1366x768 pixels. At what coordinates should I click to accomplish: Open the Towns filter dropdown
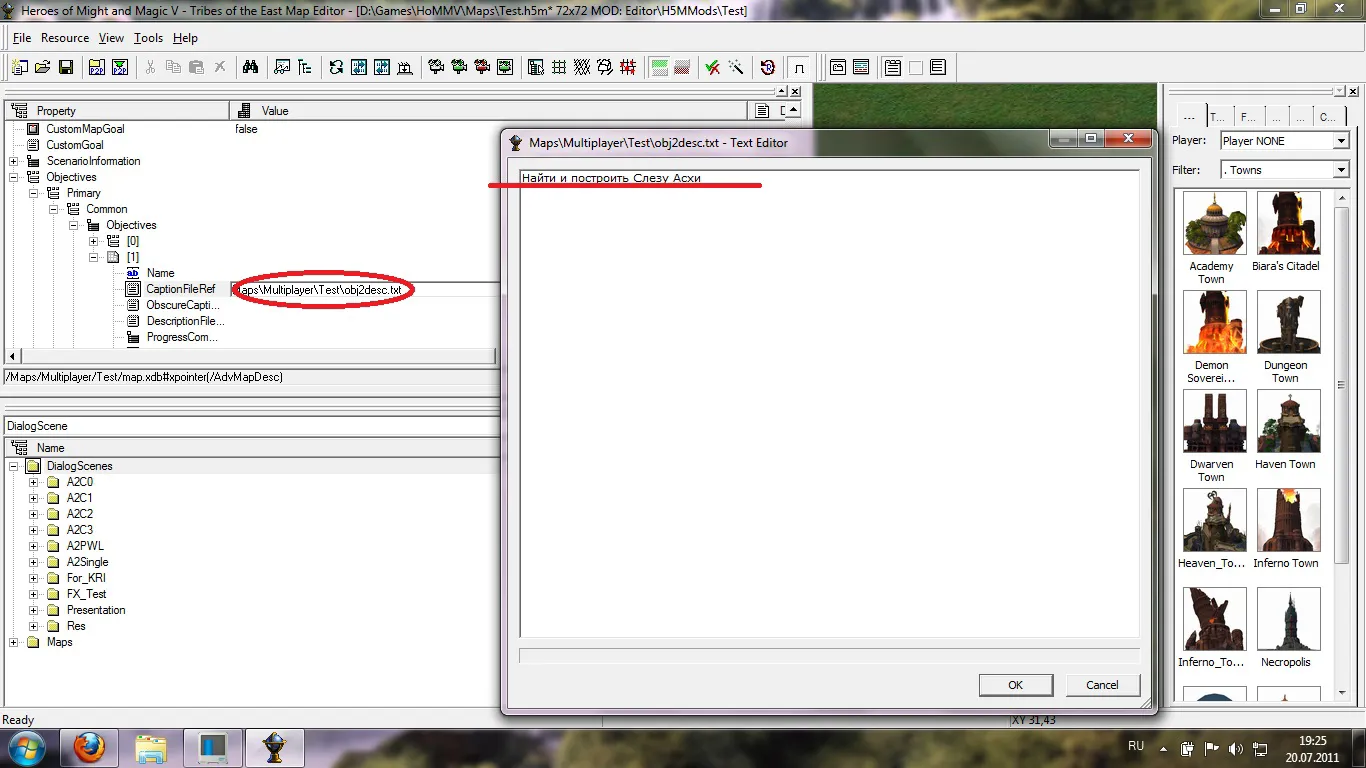point(1341,170)
